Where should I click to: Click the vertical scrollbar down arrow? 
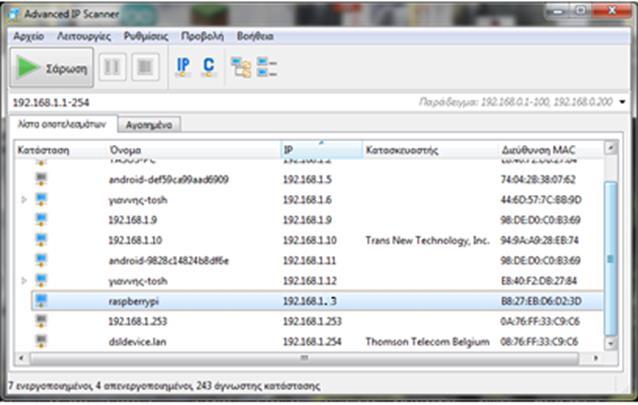[610, 344]
